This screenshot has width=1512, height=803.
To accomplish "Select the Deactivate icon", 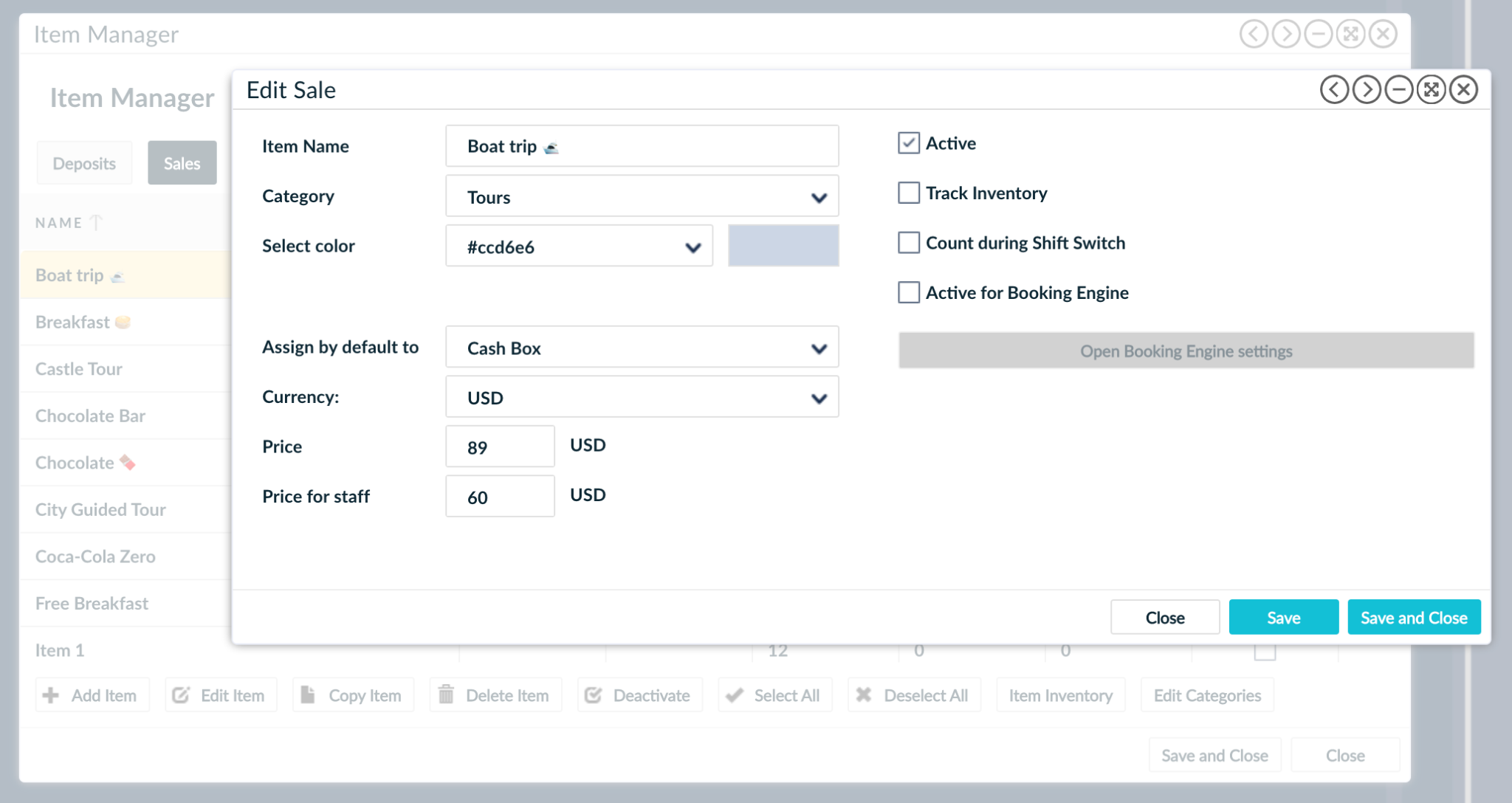I will coord(593,695).
